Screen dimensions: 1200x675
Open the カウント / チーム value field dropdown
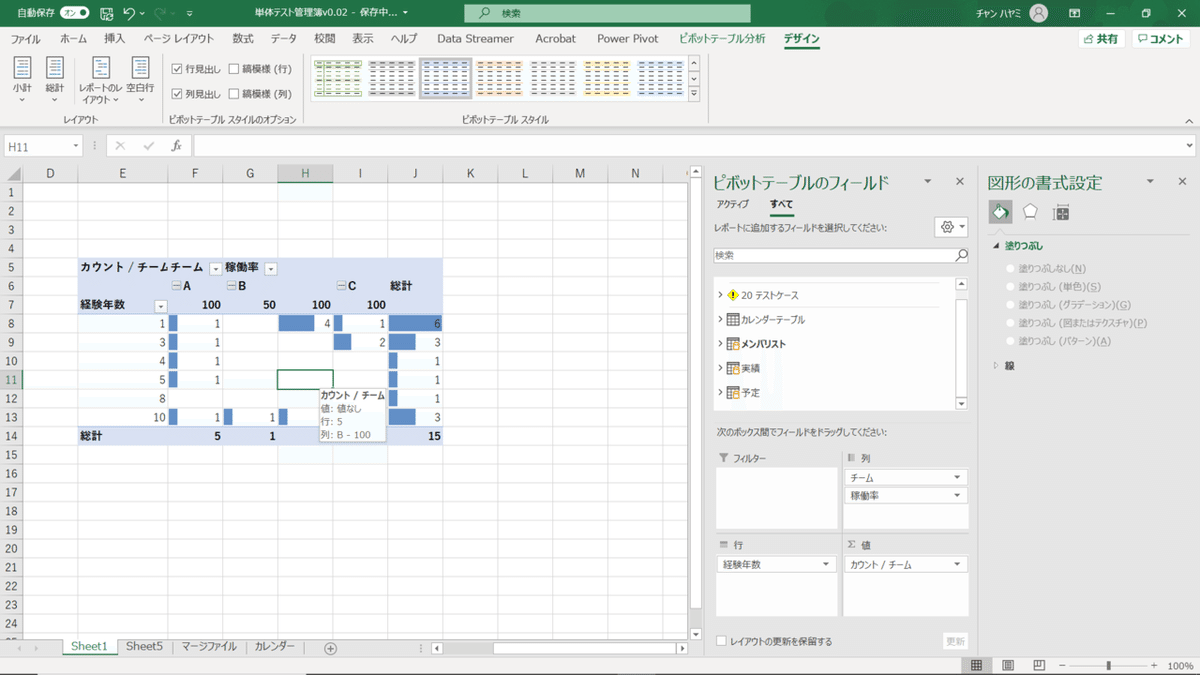tap(958, 565)
